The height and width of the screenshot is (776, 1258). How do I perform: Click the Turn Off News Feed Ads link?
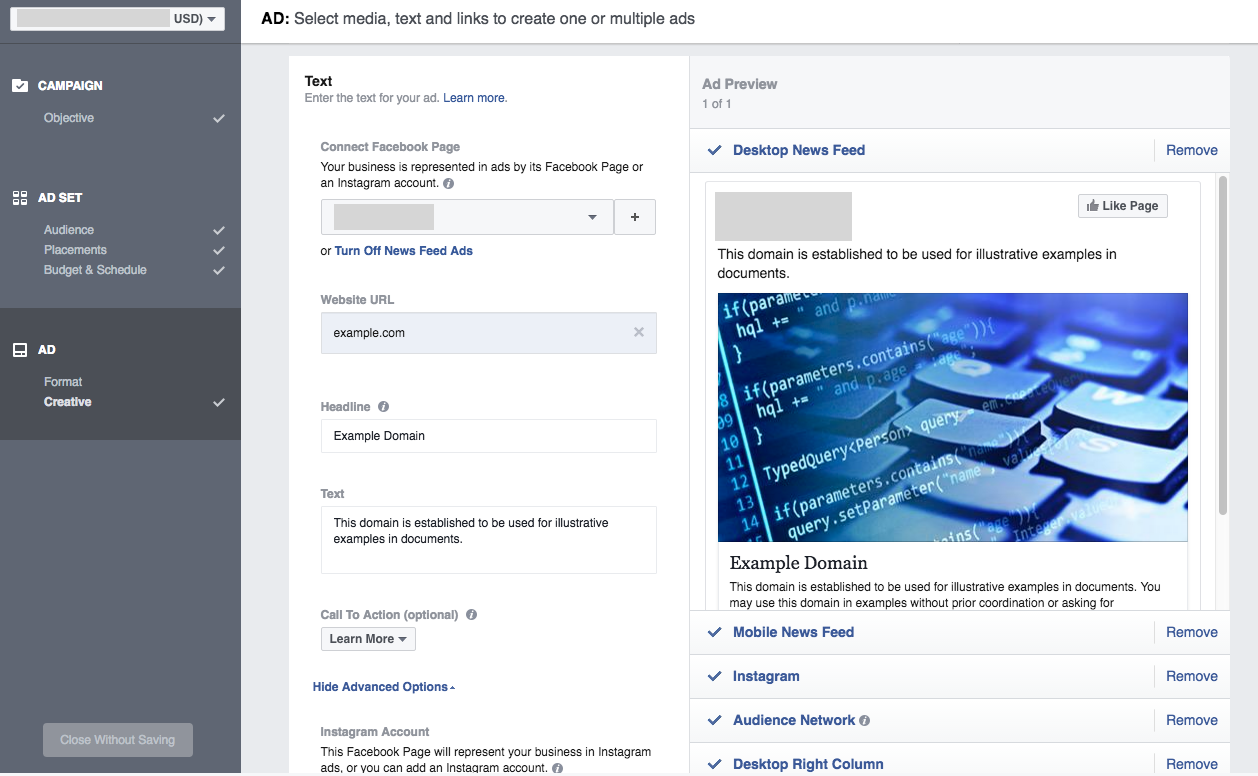point(404,250)
